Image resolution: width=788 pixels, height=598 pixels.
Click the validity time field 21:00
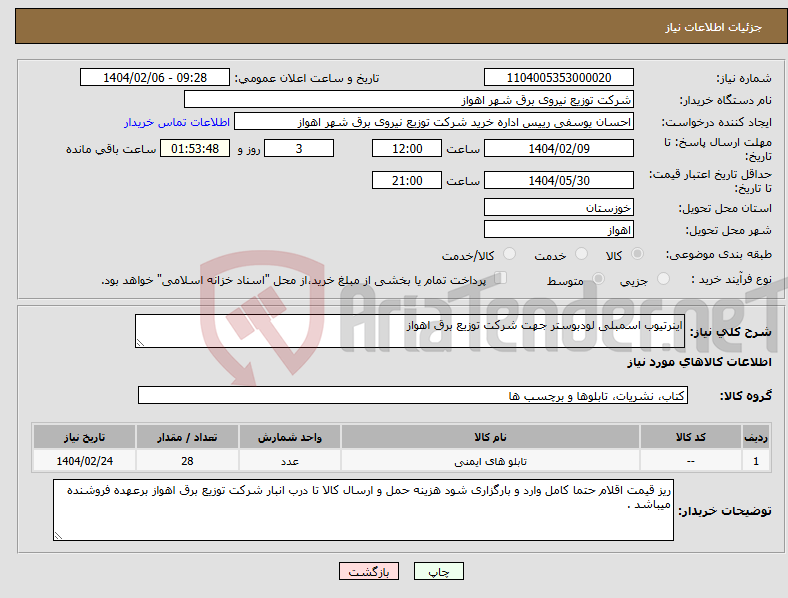(407, 180)
